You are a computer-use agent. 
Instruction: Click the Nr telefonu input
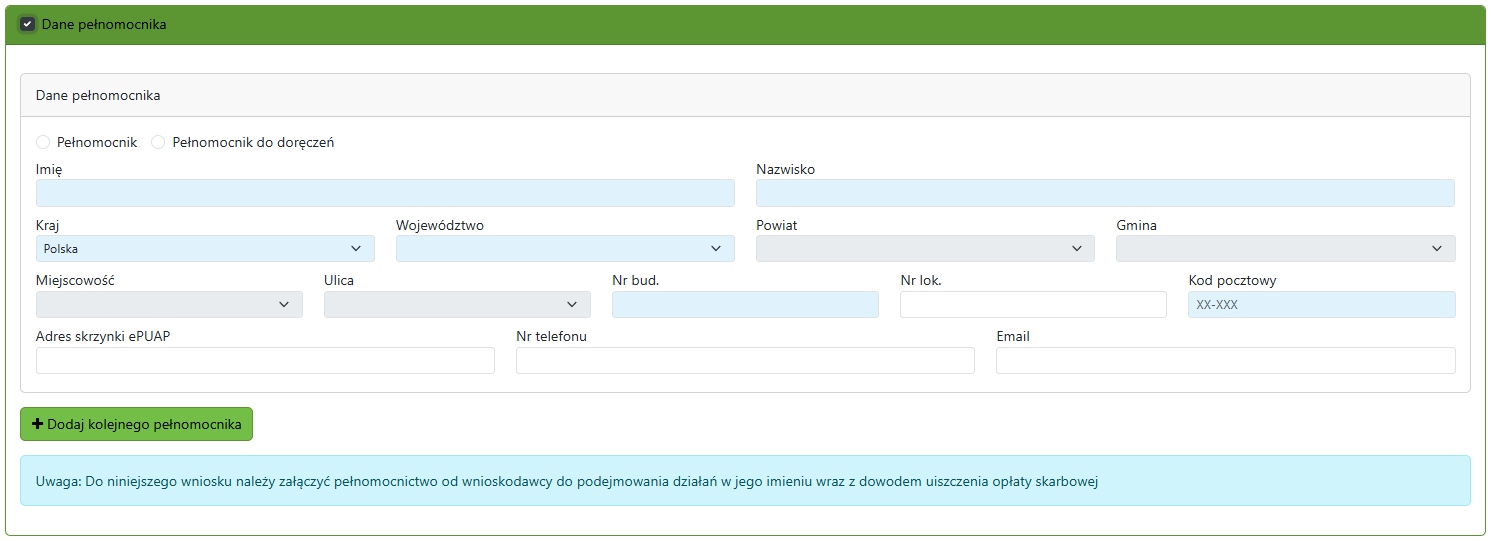[745, 361]
